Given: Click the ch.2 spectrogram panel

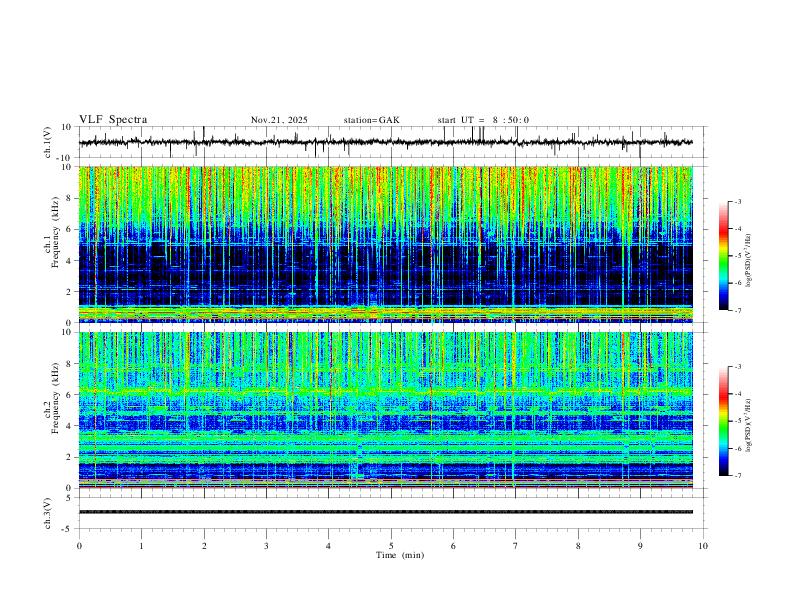Looking at the screenshot, I should tap(386, 410).
